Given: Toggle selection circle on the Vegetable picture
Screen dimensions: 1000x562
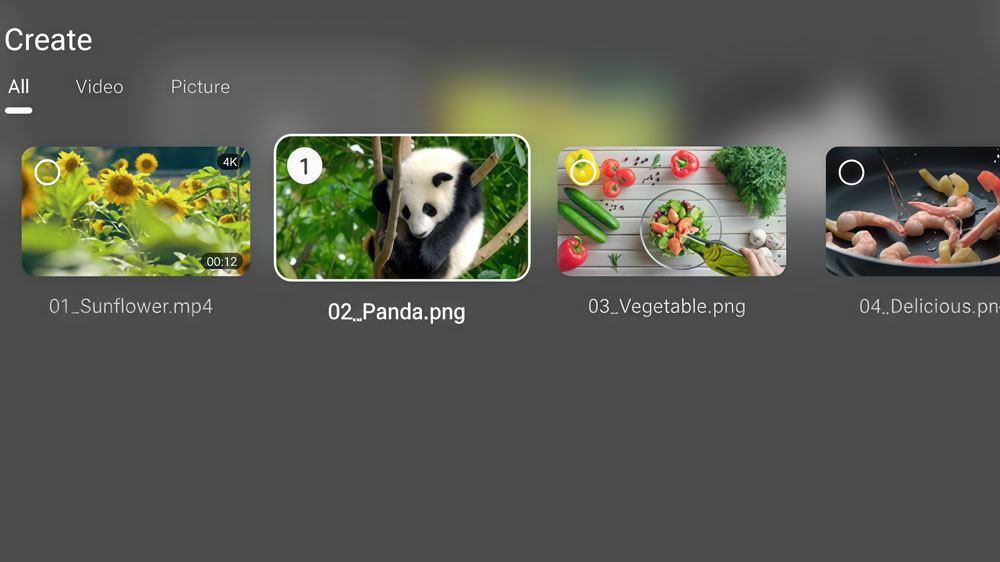Looking at the screenshot, I should click(583, 172).
